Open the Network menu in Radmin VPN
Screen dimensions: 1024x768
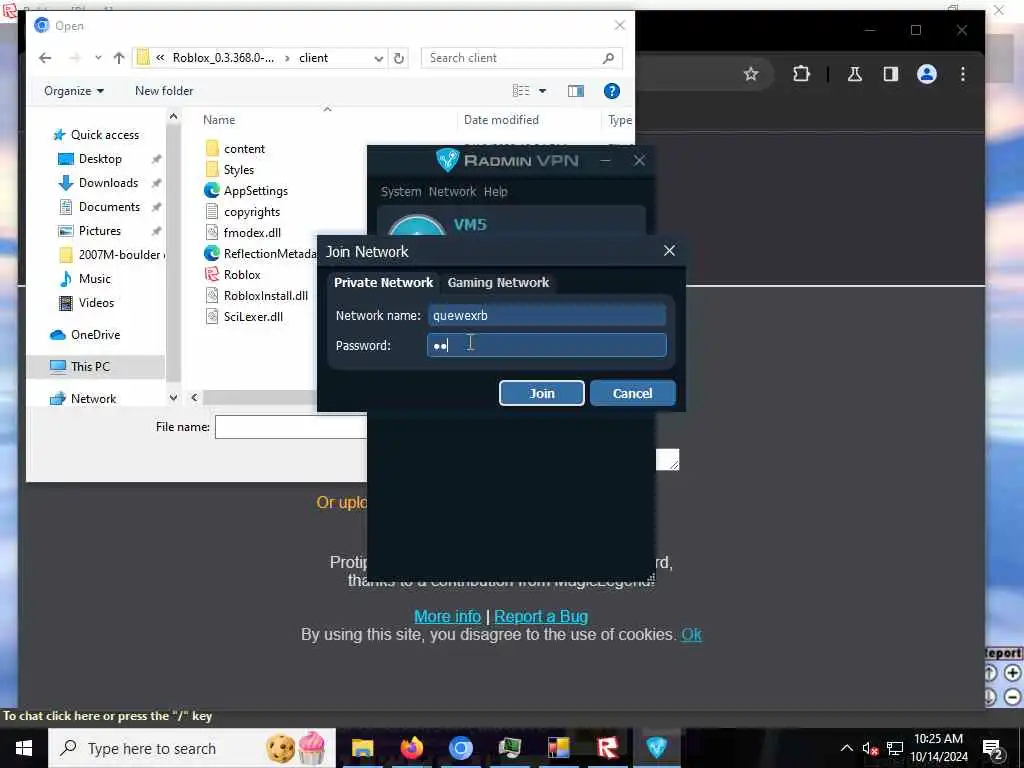click(x=452, y=191)
